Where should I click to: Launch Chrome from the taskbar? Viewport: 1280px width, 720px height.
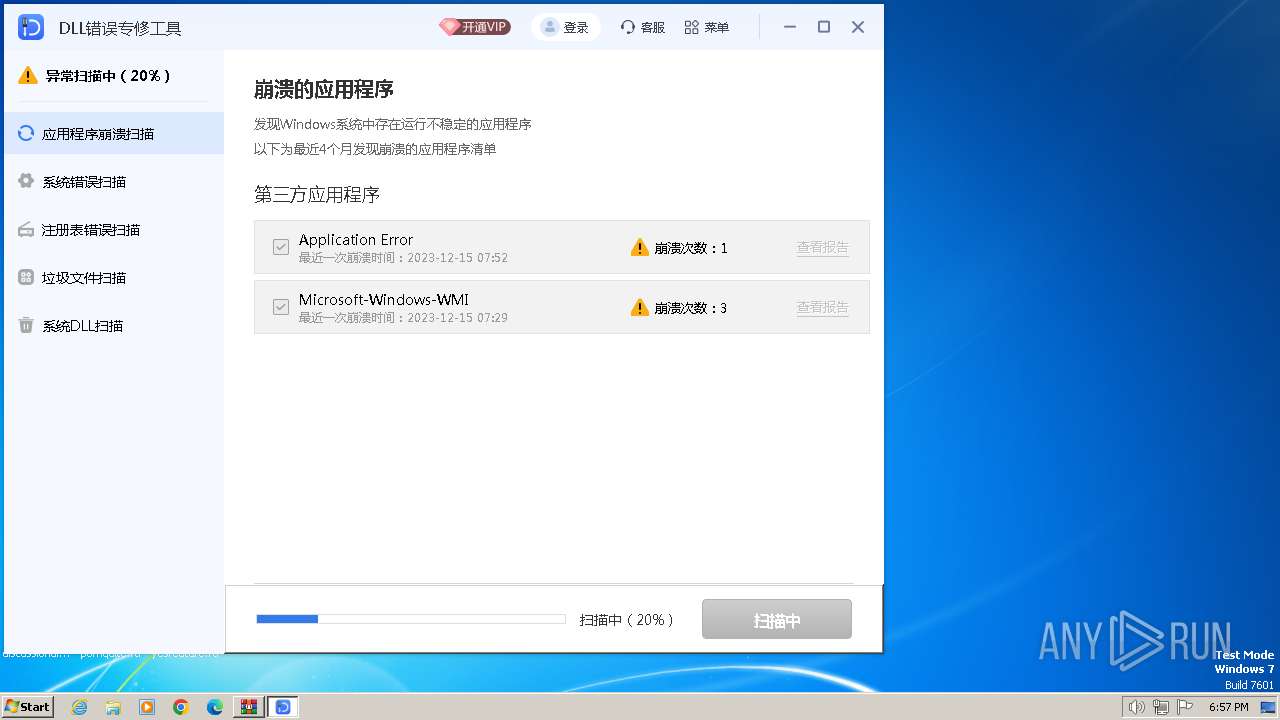tap(181, 707)
